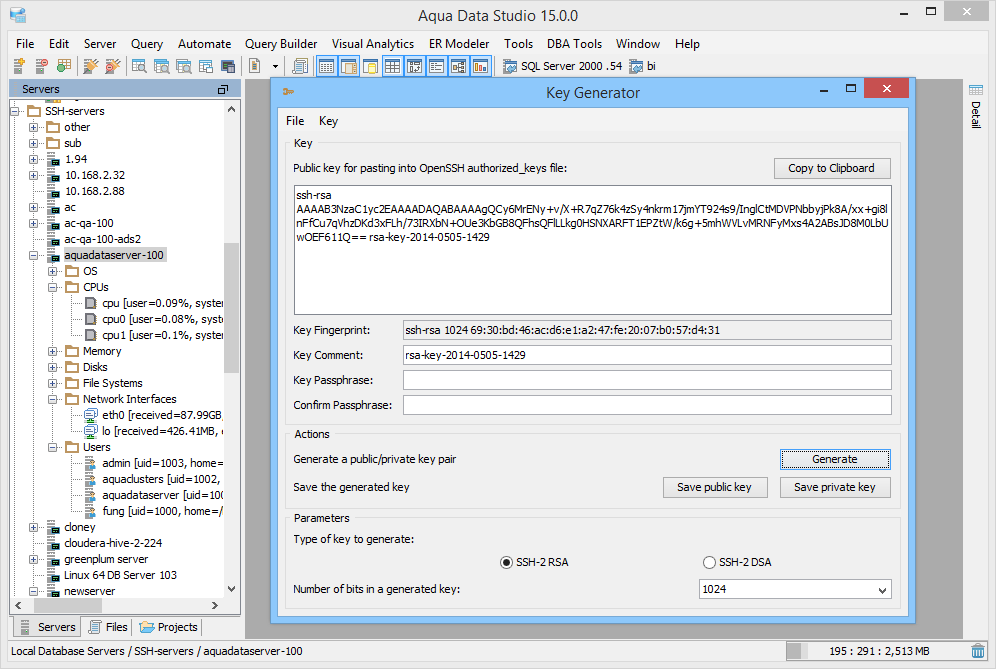Open the dropdown arrow beside the document icon
This screenshot has width=996, height=669.
click(x=275, y=66)
